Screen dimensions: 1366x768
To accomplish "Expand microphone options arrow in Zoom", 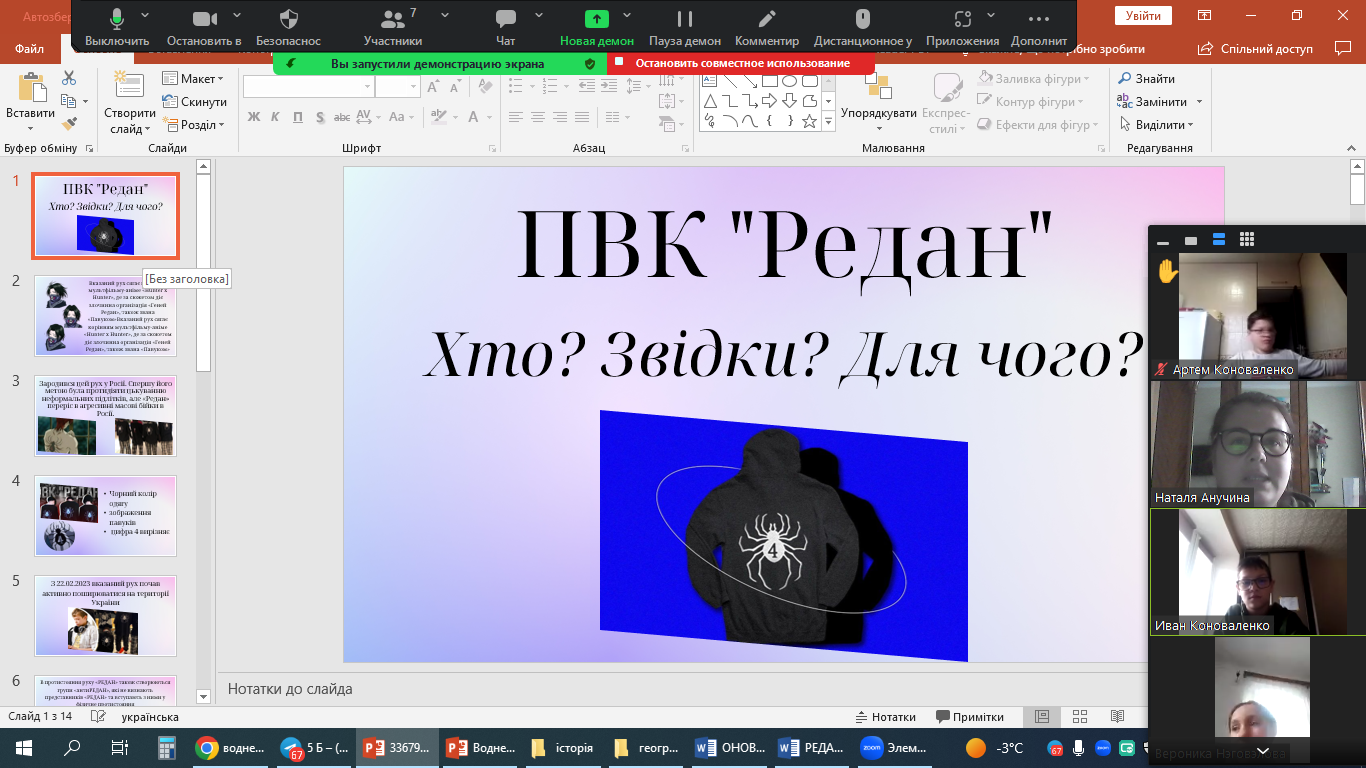I will click(146, 16).
